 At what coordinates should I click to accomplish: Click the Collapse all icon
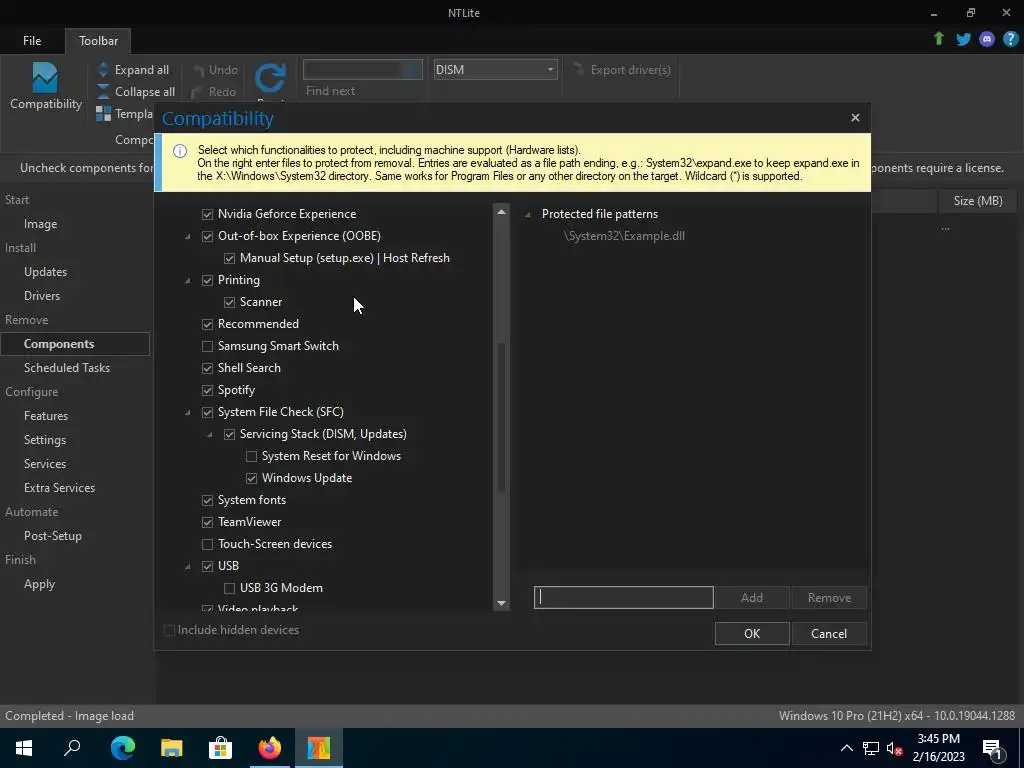(103, 91)
